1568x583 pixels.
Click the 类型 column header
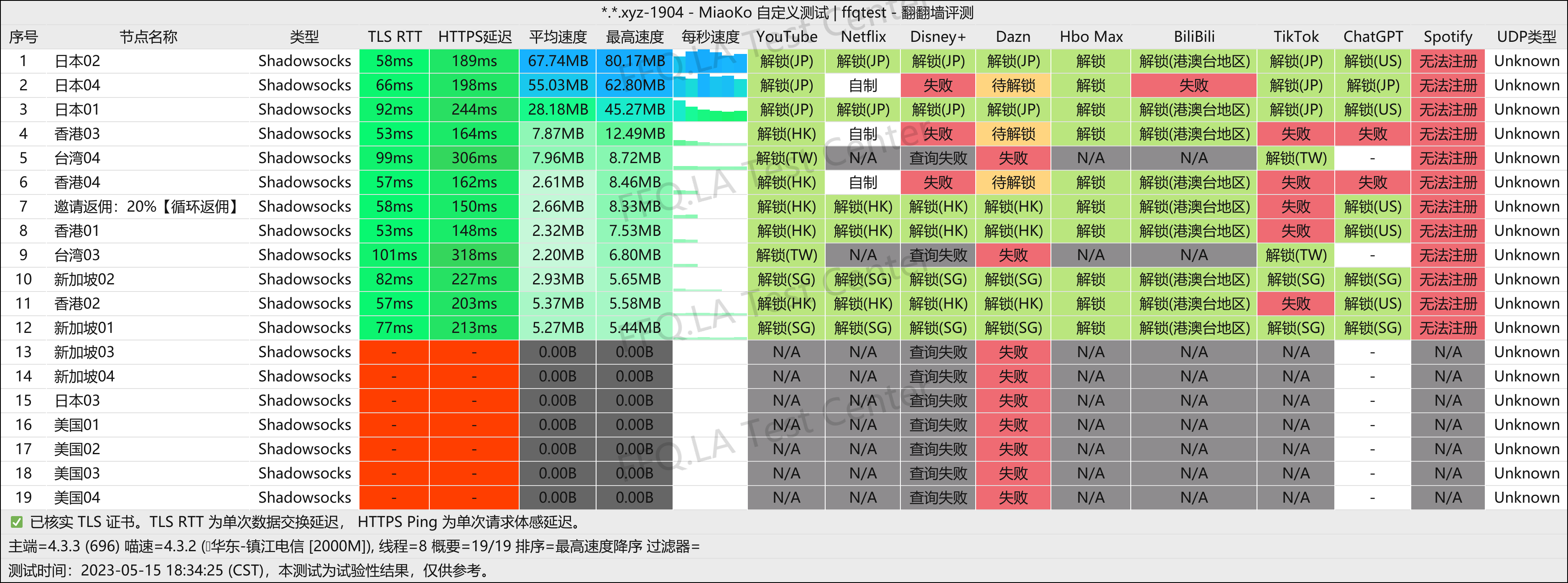point(304,36)
